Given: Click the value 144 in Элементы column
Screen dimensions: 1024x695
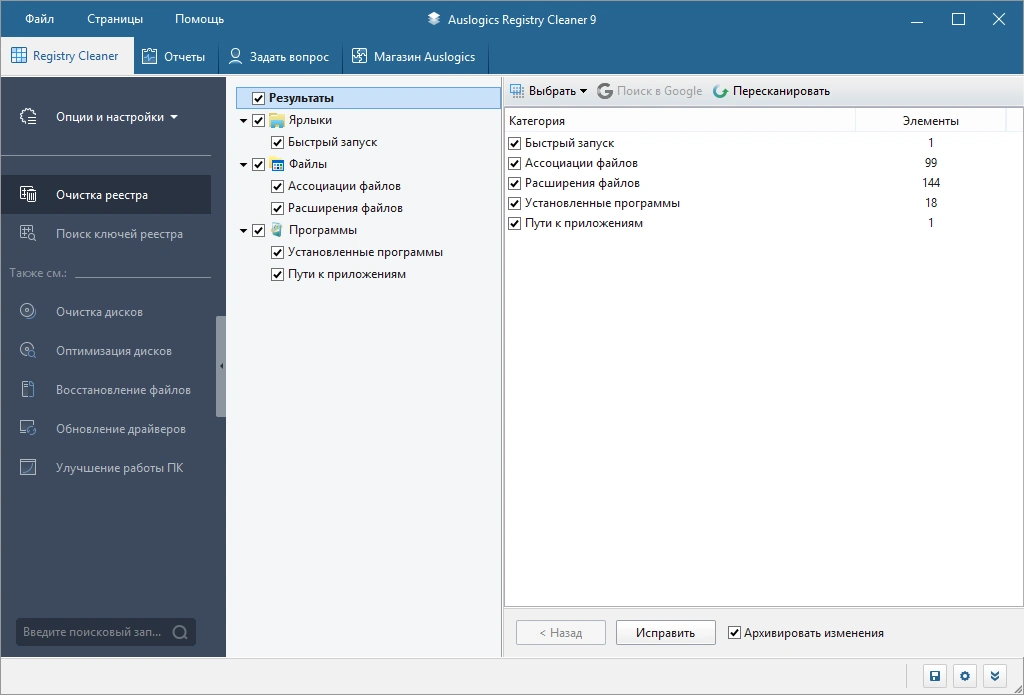Looking at the screenshot, I should [931, 183].
